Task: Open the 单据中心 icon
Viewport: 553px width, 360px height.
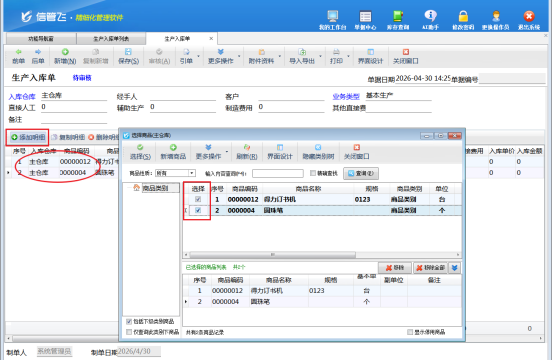Action: click(365, 20)
